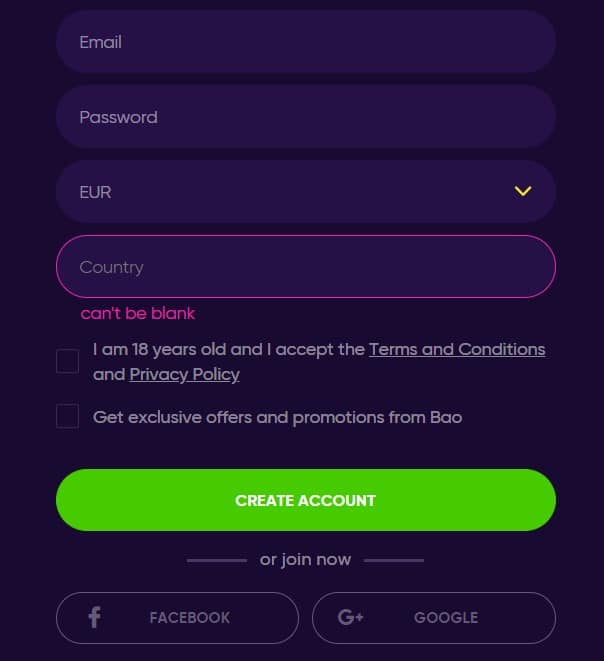604x661 pixels.
Task: Click the yellow chevron arrow icon
Action: pyautogui.click(x=523, y=191)
